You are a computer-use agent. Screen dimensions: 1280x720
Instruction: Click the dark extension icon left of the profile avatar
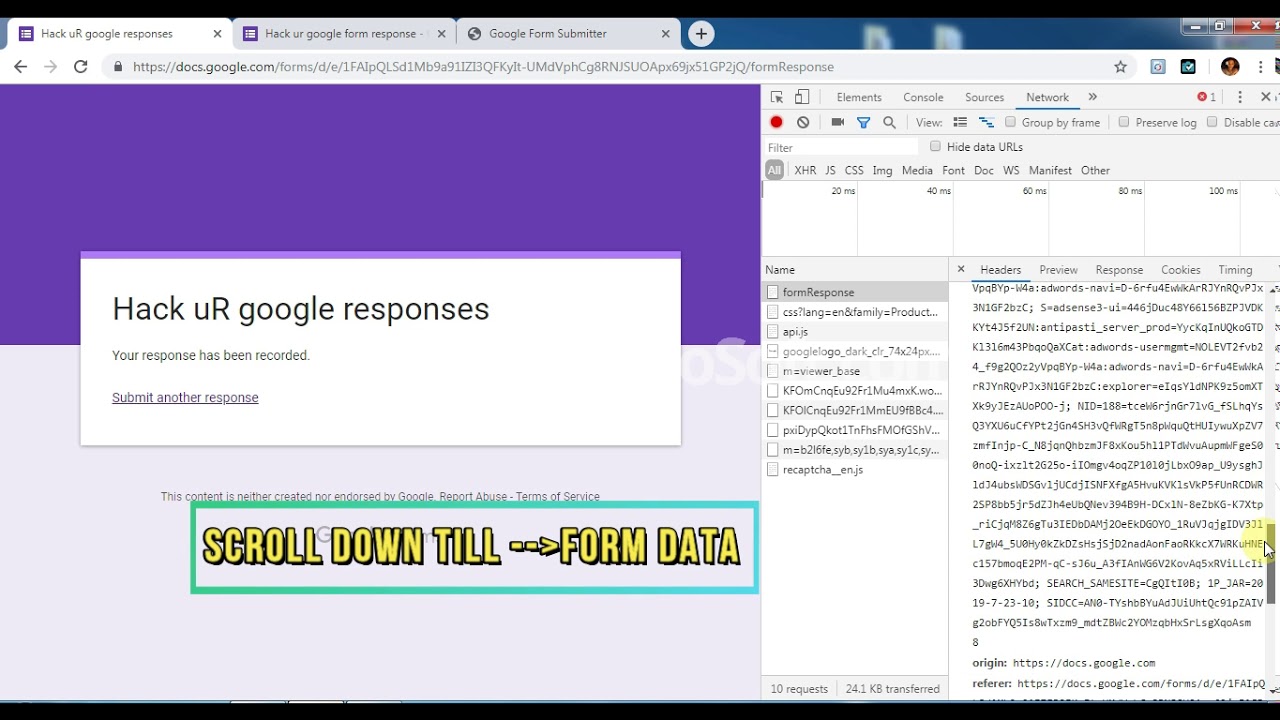coord(1188,67)
